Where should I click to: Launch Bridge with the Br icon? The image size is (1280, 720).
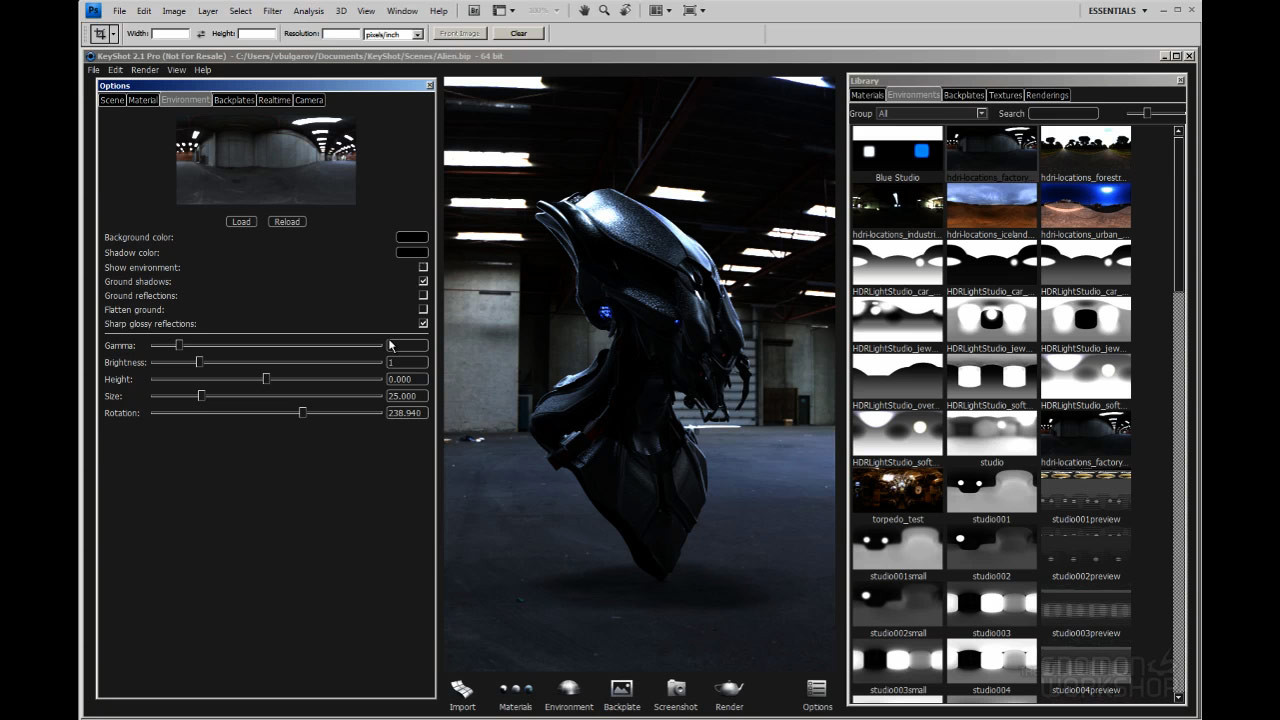[475, 10]
